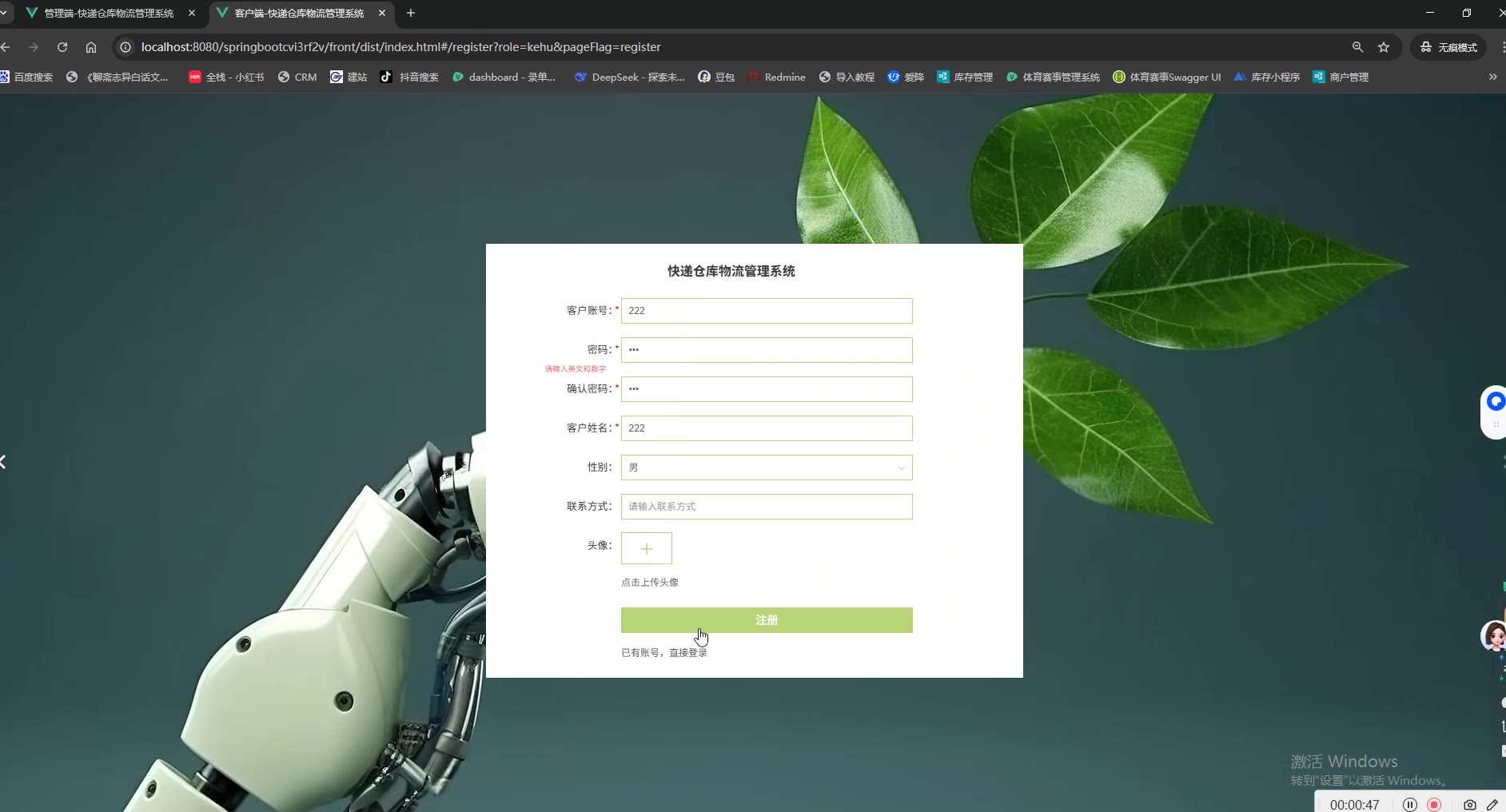Open the tab search dropdown
1506x812 pixels.
pos(4,13)
